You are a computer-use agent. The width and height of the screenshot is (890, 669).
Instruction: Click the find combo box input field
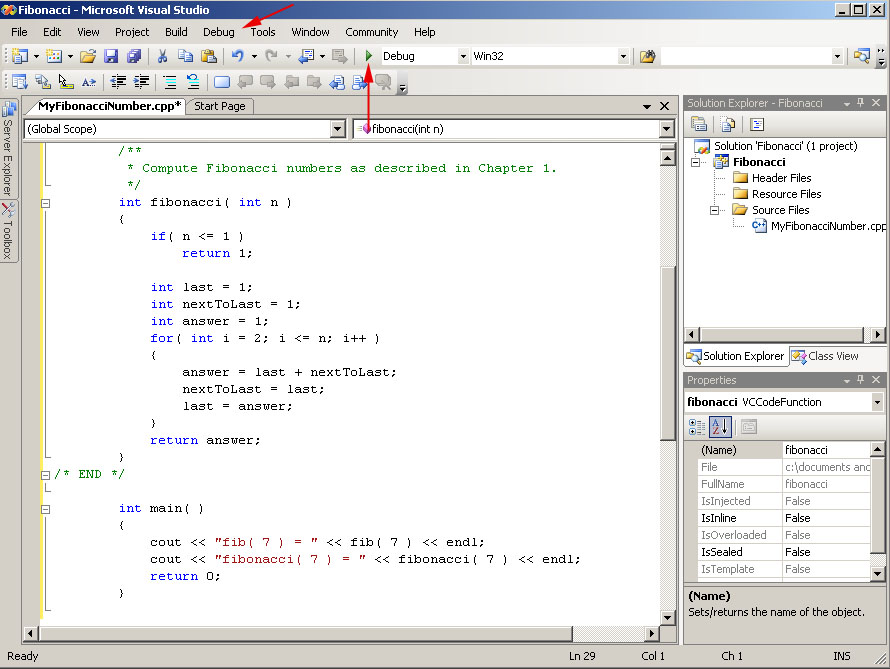click(746, 56)
